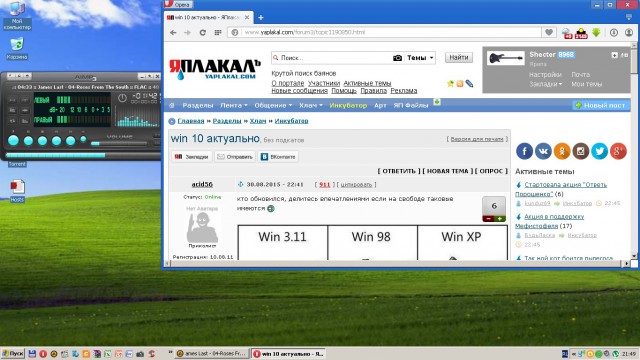This screenshot has height=360, width=640.
Task: Open the Пуск start button
Action: 13,354
